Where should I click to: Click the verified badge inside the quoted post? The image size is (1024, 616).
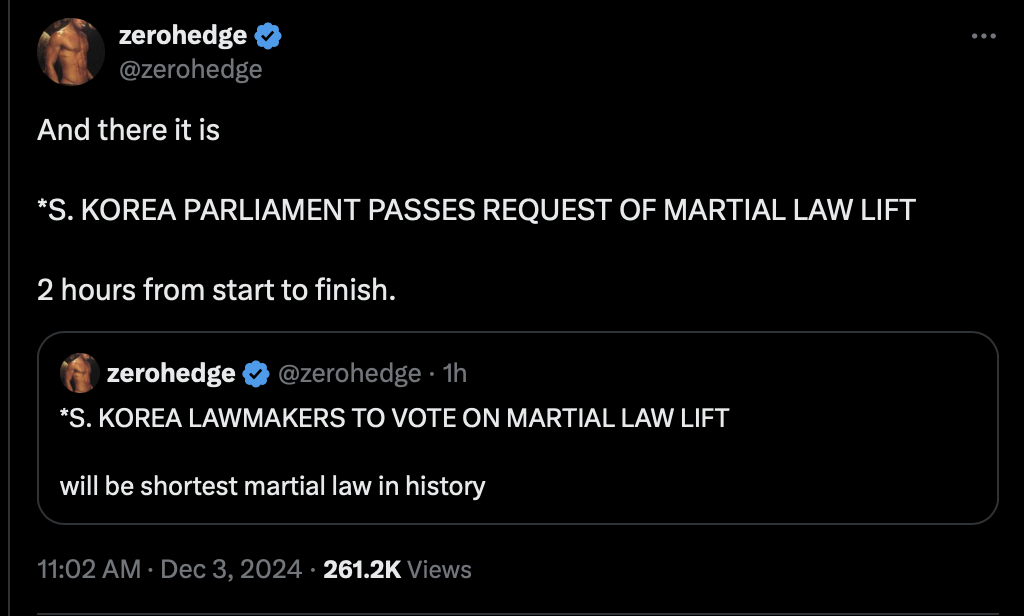coord(256,374)
